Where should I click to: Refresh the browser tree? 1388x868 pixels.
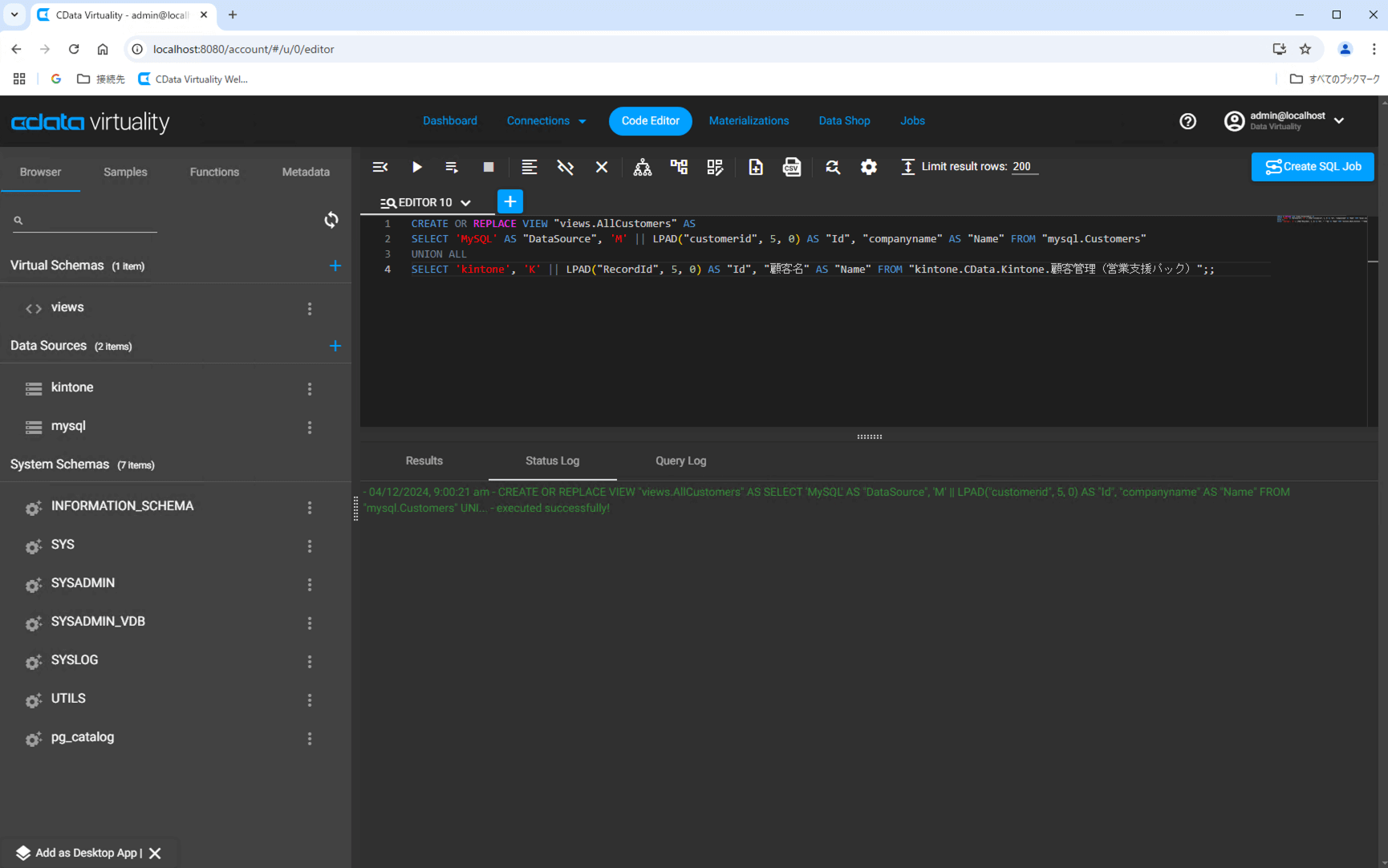pos(331,220)
